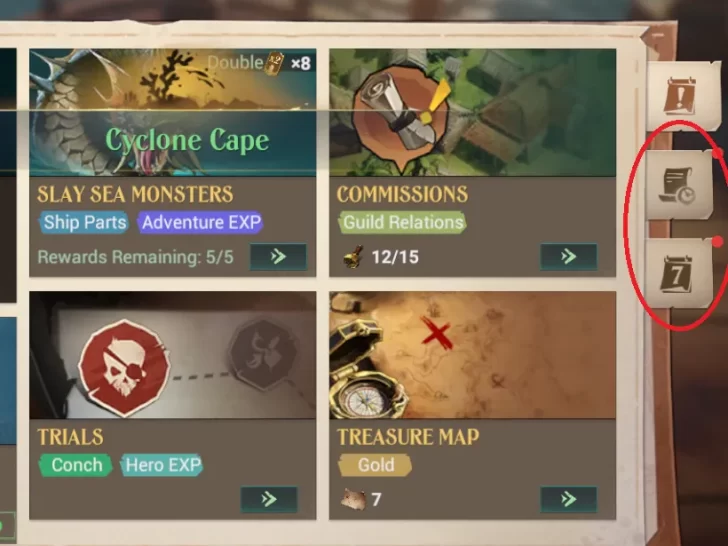Click the commission stamp icon beside 12/15
728x546 pixels.
[353, 257]
